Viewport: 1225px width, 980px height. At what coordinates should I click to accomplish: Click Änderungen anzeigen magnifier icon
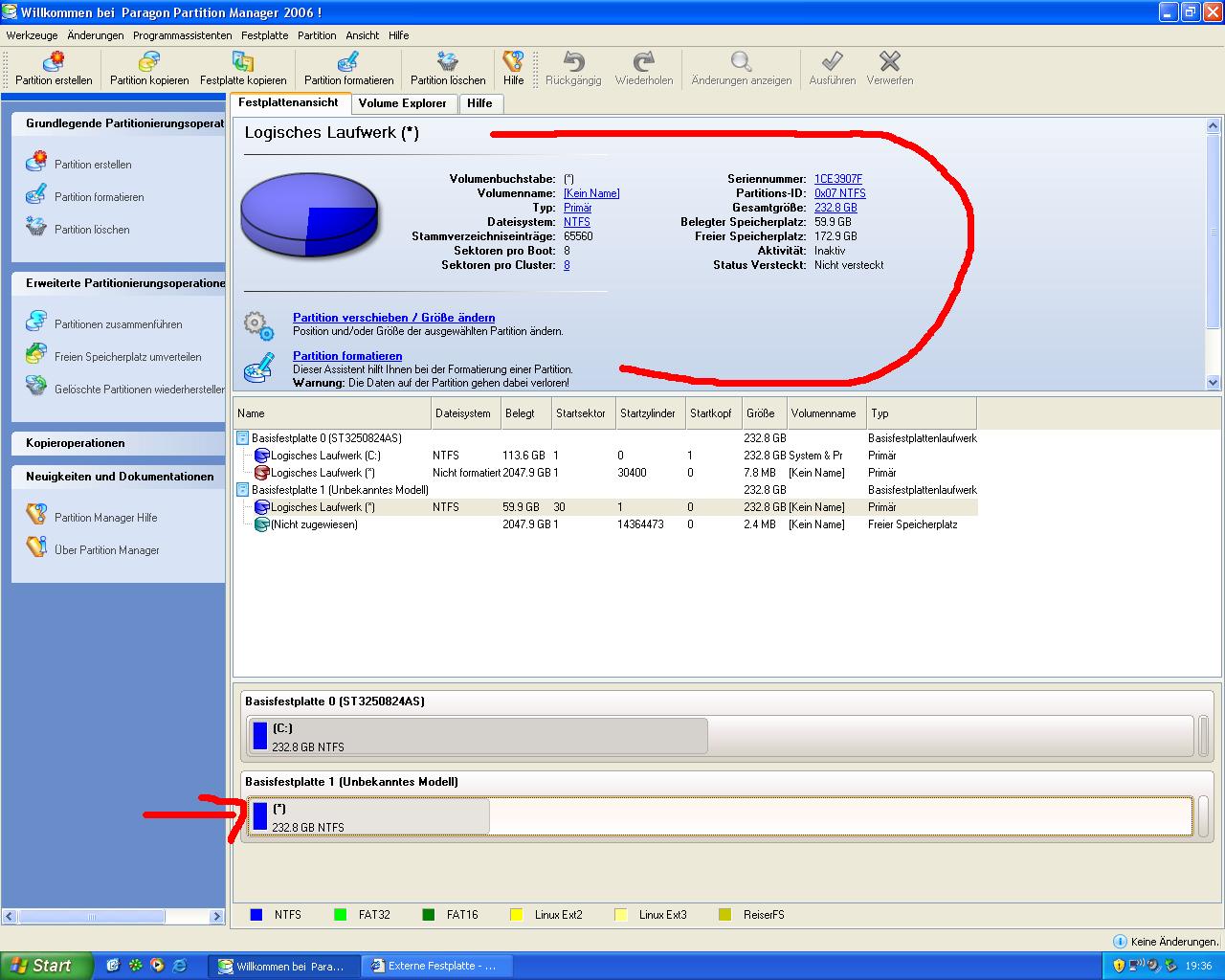click(741, 61)
